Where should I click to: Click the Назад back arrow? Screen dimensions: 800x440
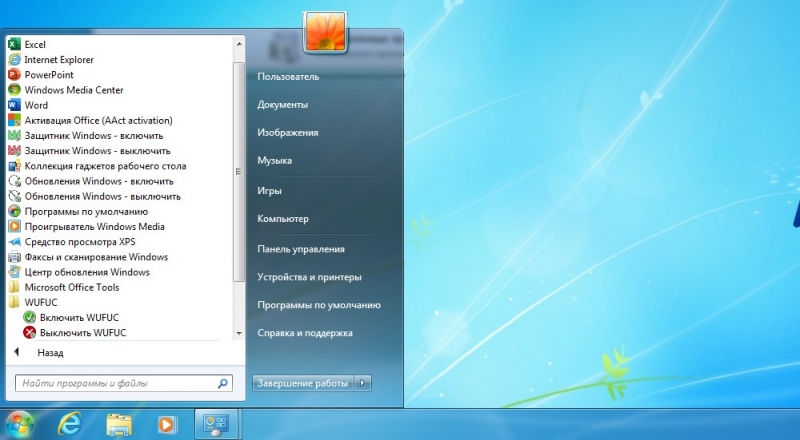point(16,352)
